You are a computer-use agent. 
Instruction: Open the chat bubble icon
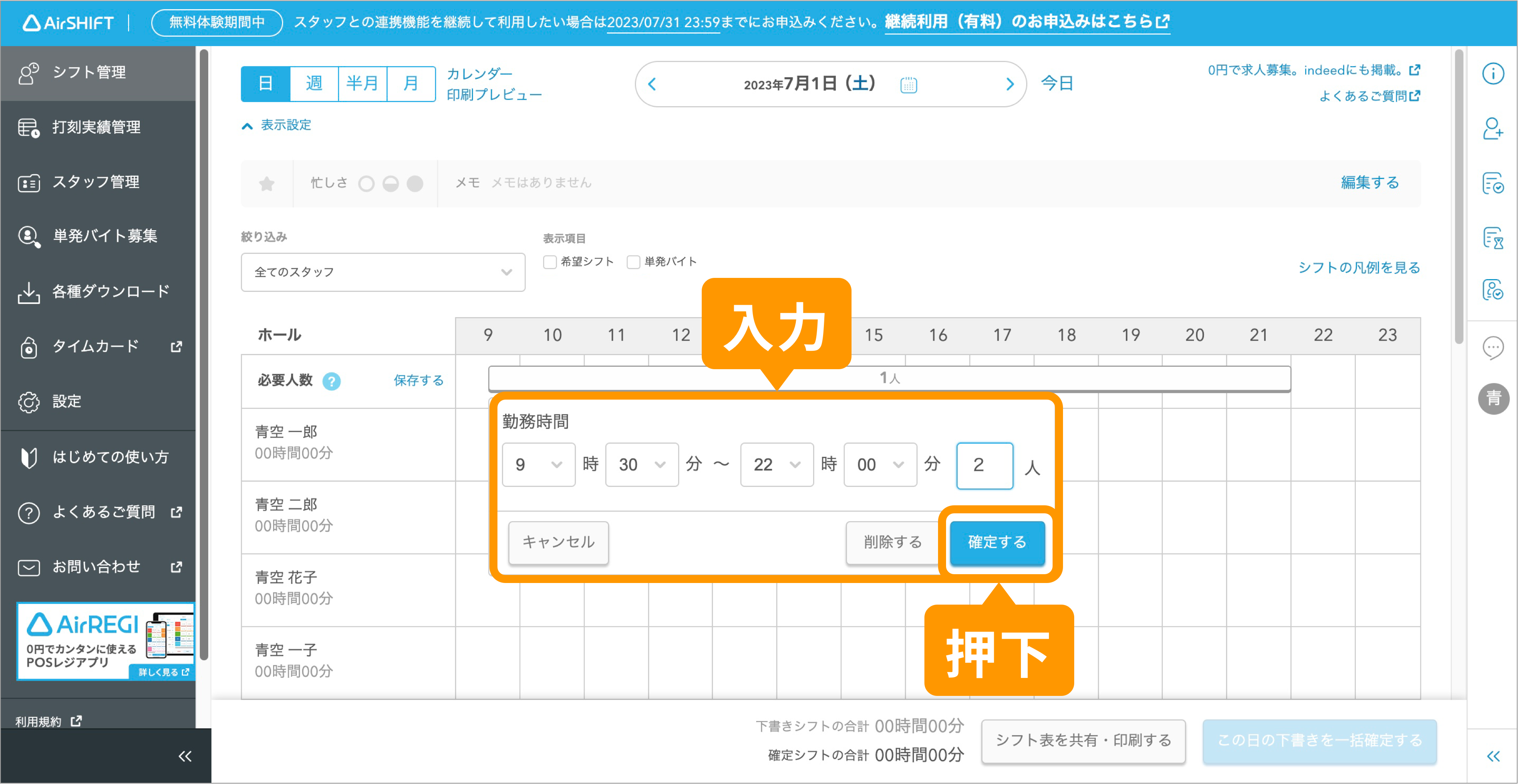pyautogui.click(x=1493, y=348)
